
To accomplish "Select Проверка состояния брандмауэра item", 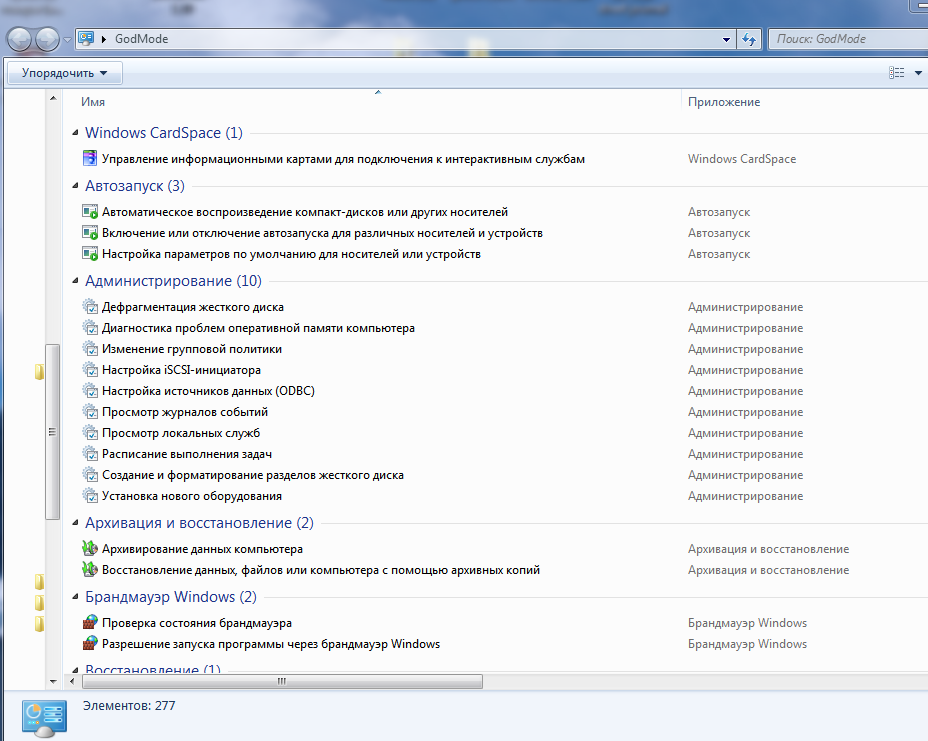I will pos(197,623).
